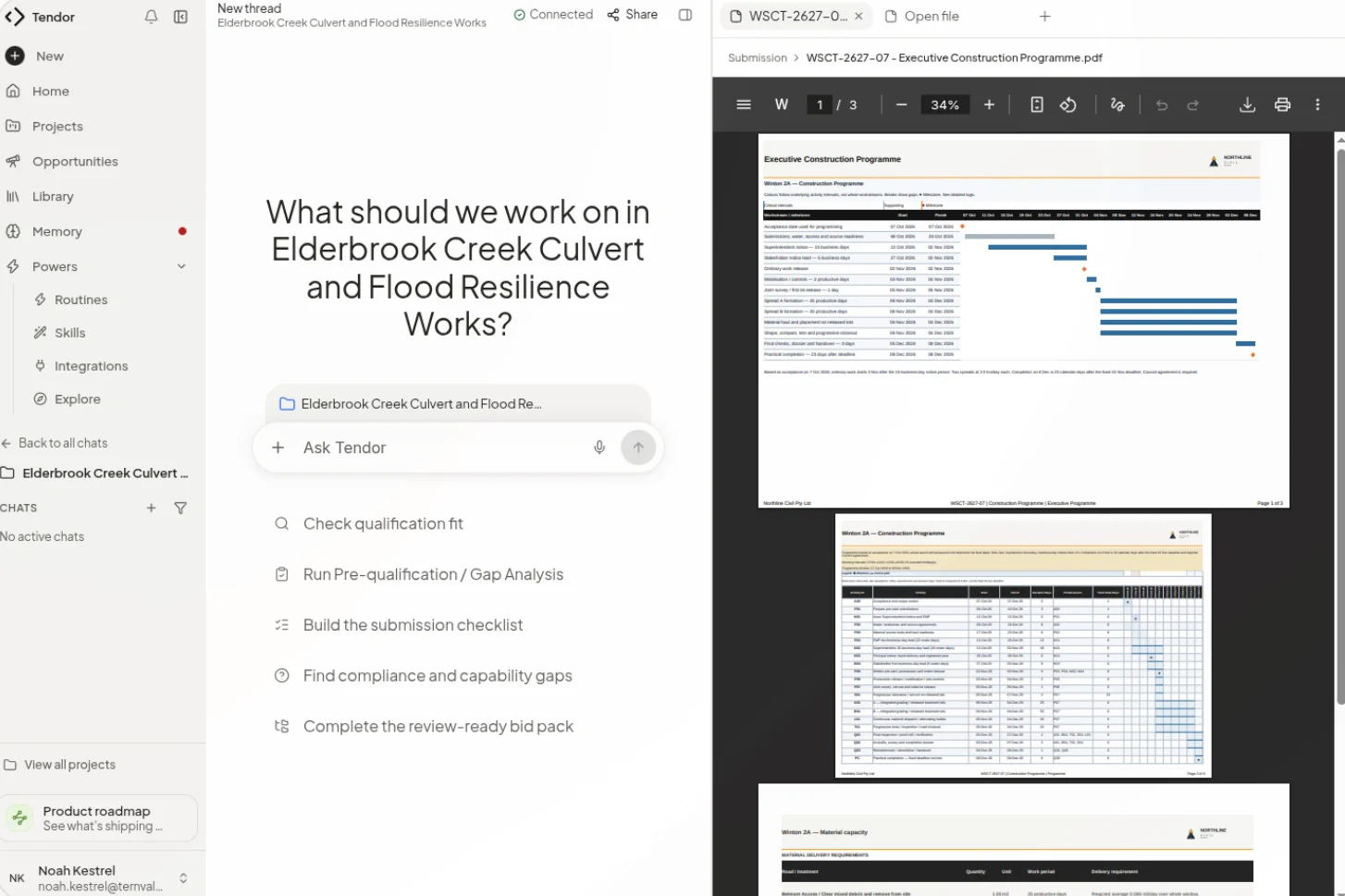Toggle the PDF viewer sidebar menu
Viewport: 1345px width, 896px height.
(743, 104)
